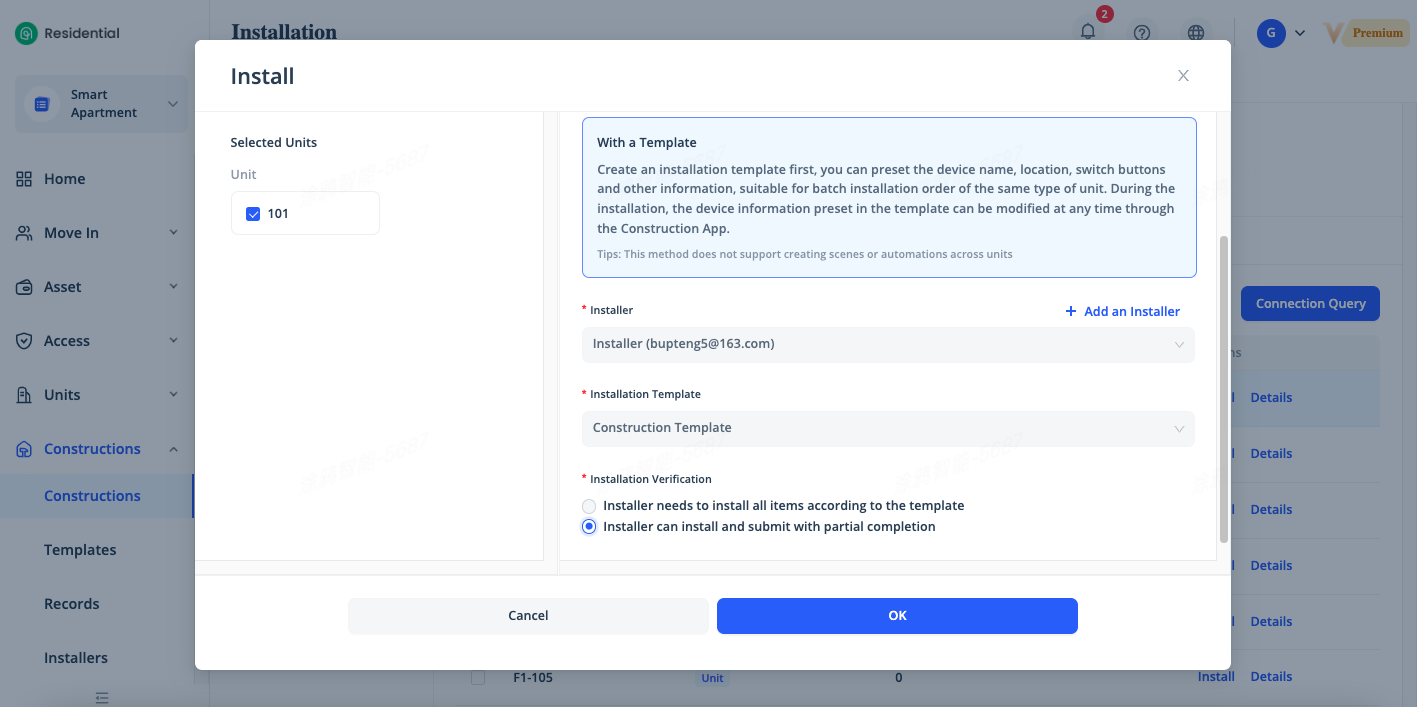Screen dimensions: 1417x707
Task: Select 'submit with partial completion' radio option
Action: point(589,527)
